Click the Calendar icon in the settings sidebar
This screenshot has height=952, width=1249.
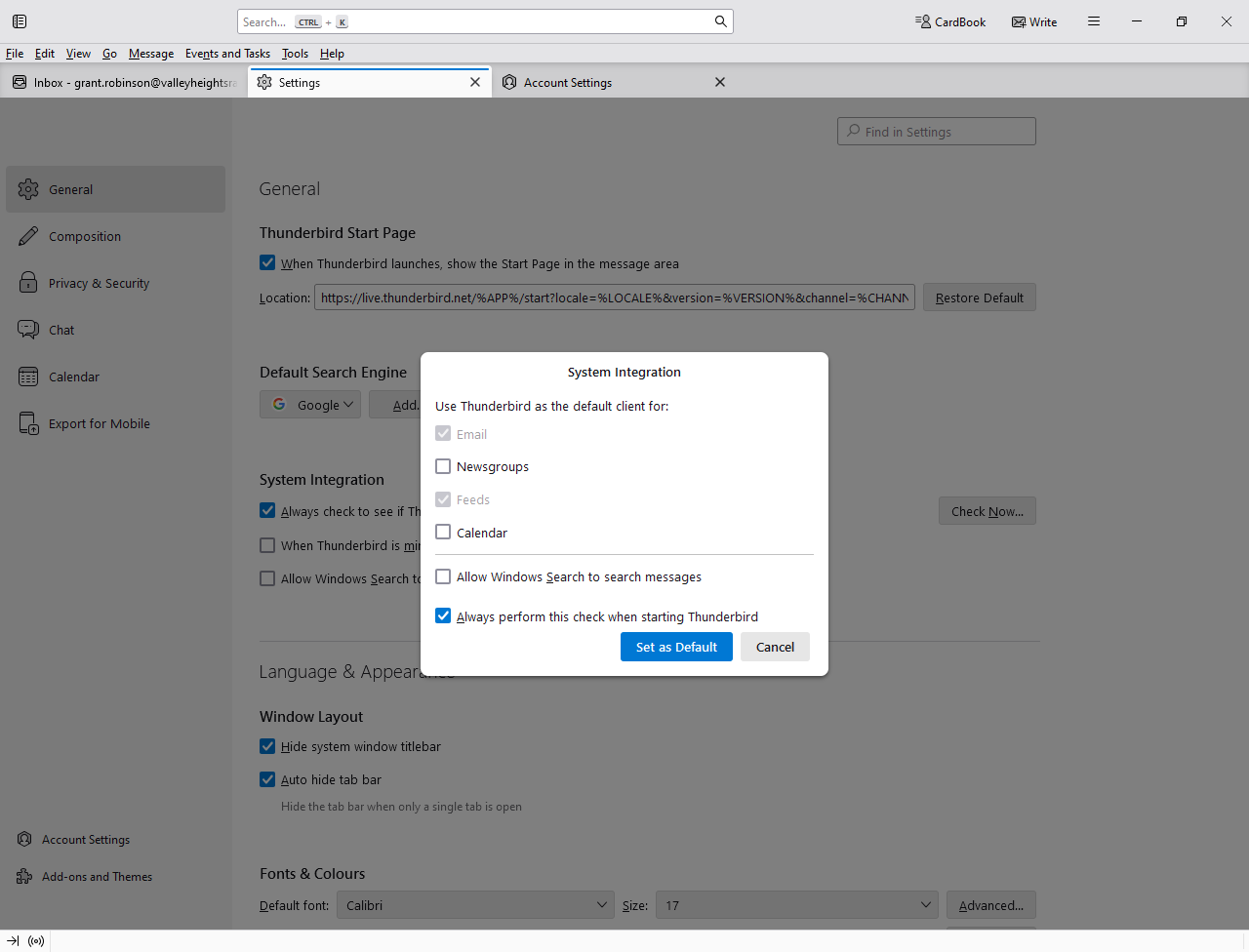pos(28,377)
